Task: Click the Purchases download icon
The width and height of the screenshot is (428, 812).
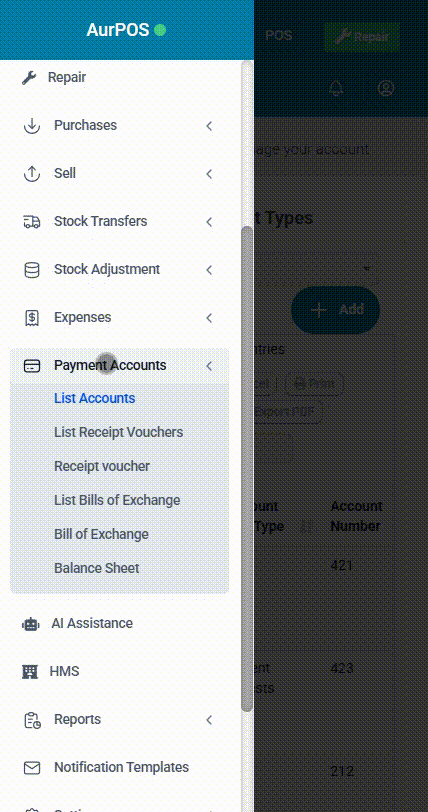Action: [x=32, y=126]
